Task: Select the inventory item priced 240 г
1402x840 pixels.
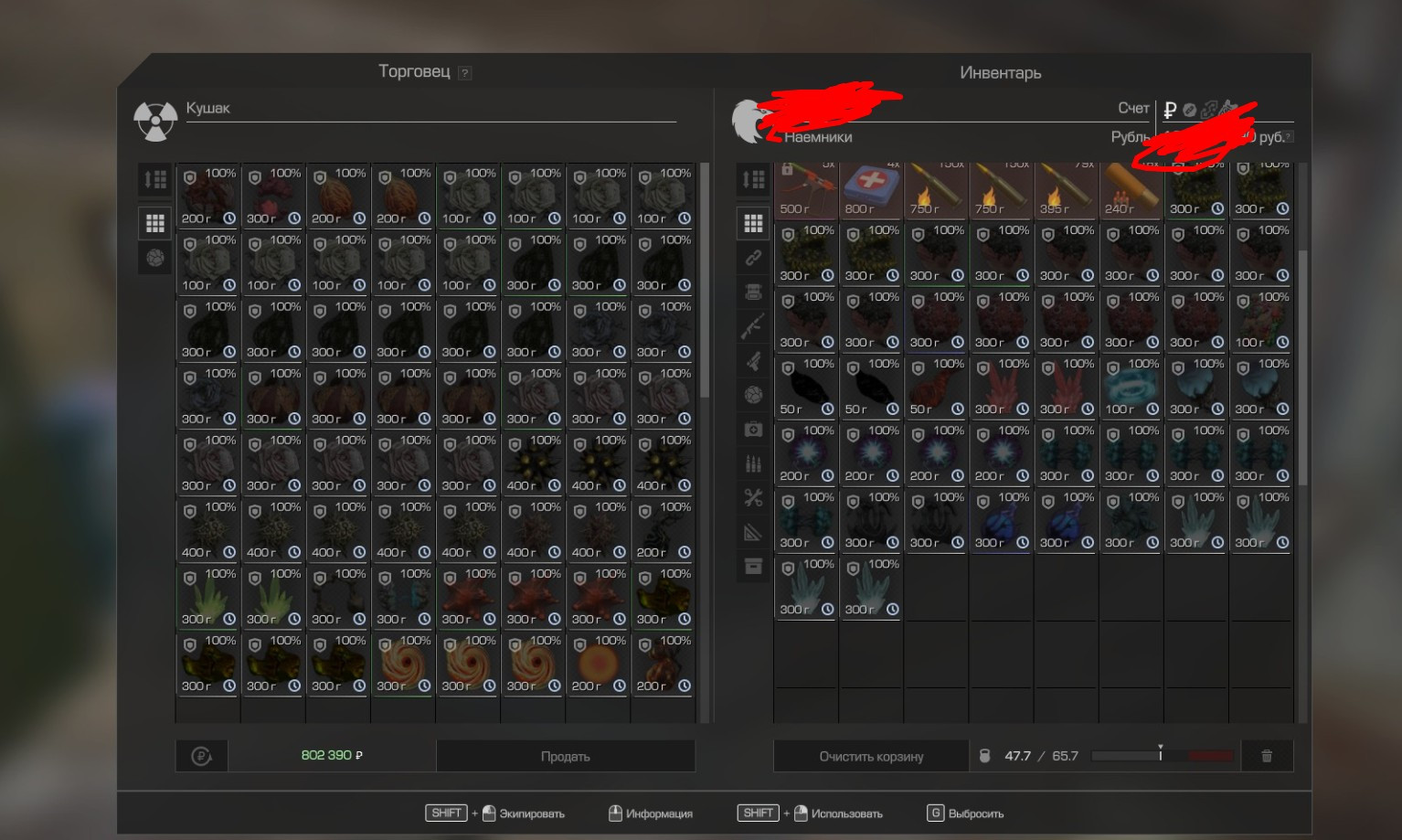Action: point(1131,191)
